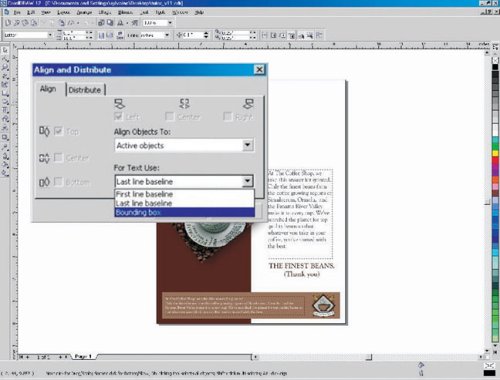Switch to the Distribute tab
The image size is (500, 380).
point(85,90)
